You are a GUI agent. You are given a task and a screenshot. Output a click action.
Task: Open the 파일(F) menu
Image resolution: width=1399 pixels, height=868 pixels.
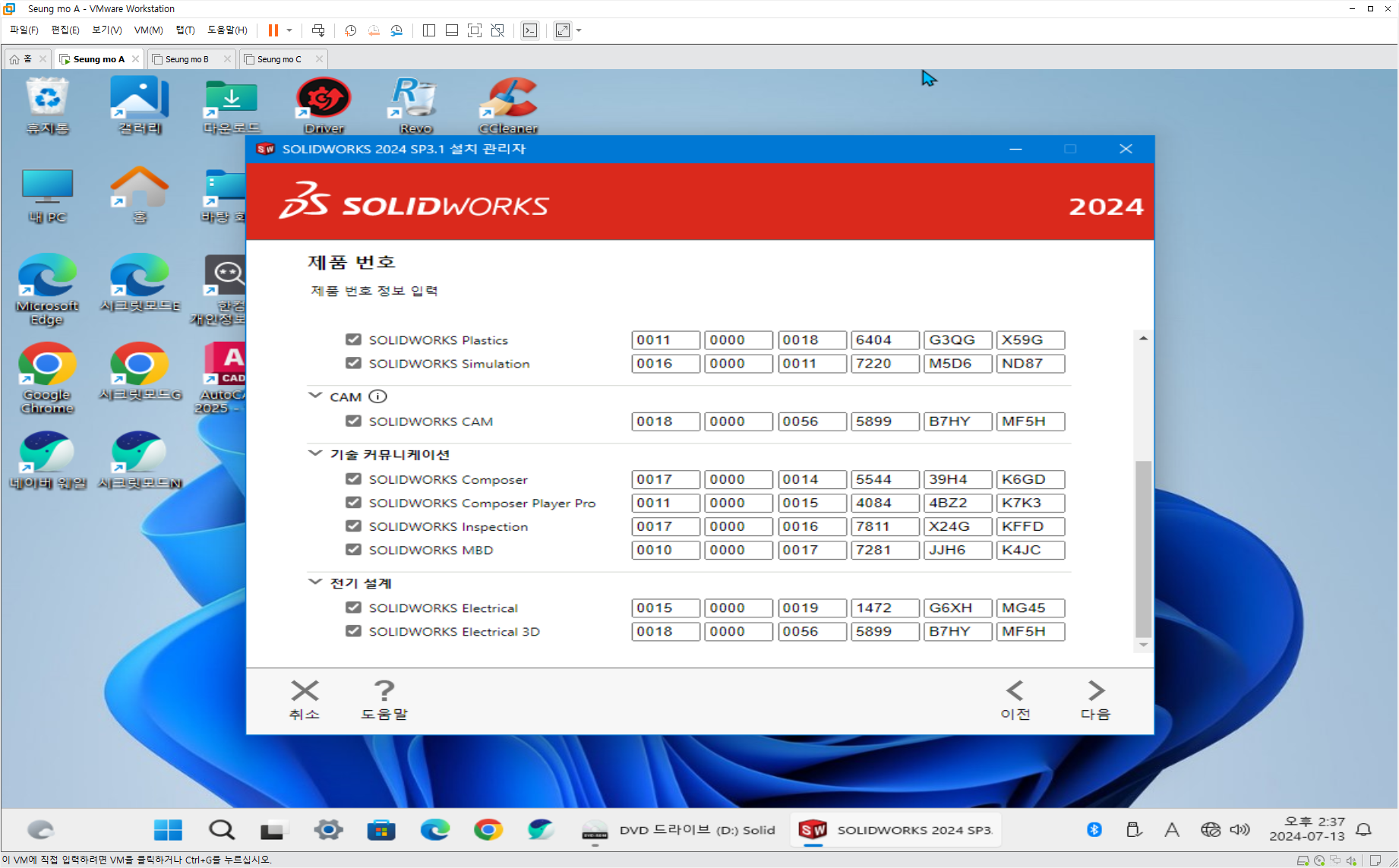pyautogui.click(x=24, y=30)
